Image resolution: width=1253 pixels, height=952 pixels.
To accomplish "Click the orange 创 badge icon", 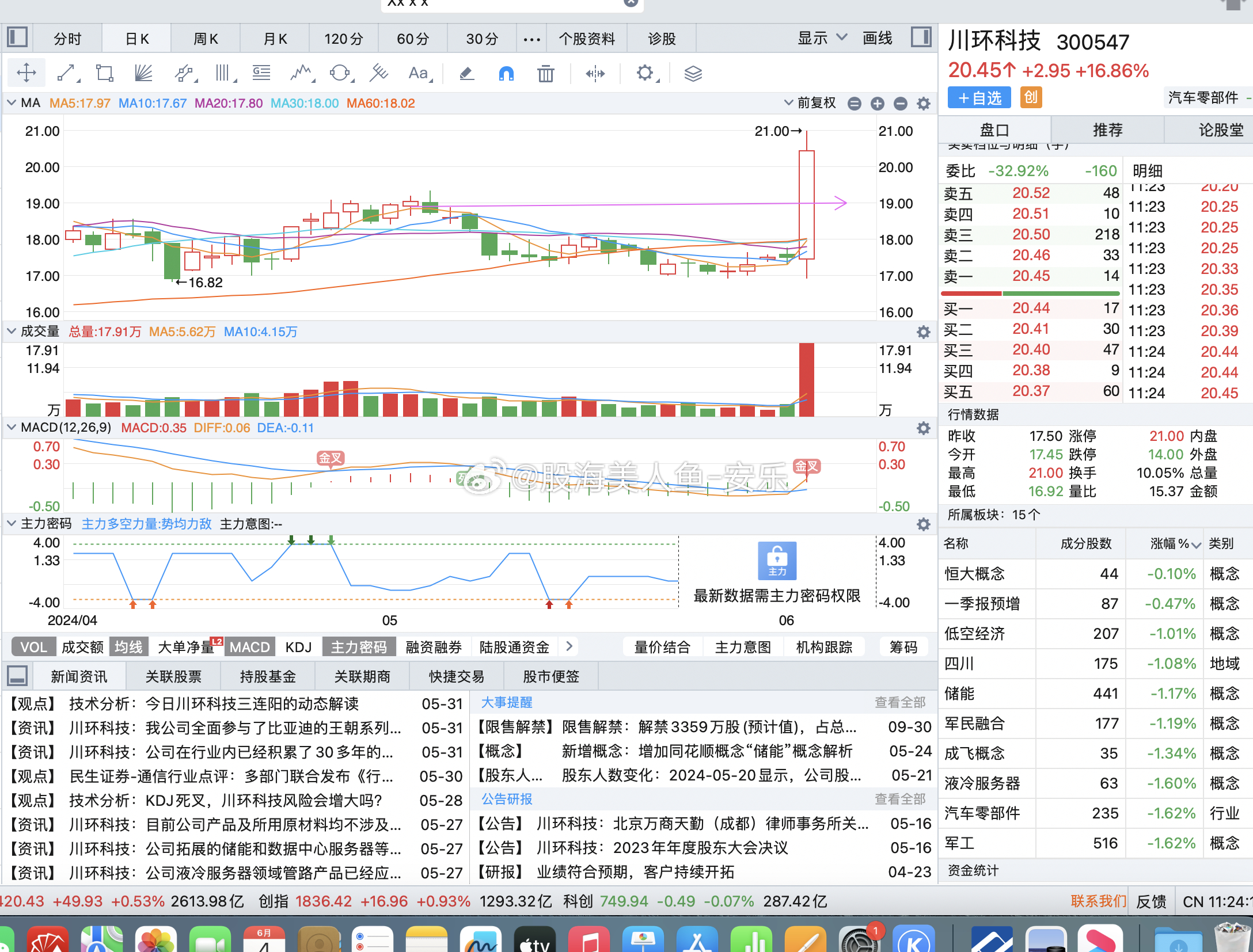I will 1031,97.
